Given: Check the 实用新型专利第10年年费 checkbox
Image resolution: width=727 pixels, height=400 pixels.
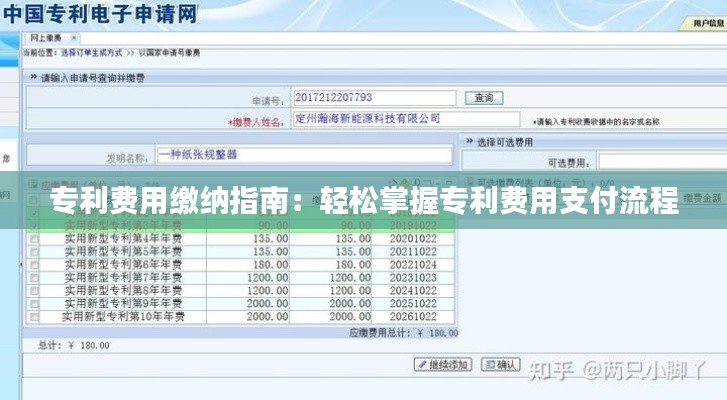Looking at the screenshot, I should (x=35, y=317).
